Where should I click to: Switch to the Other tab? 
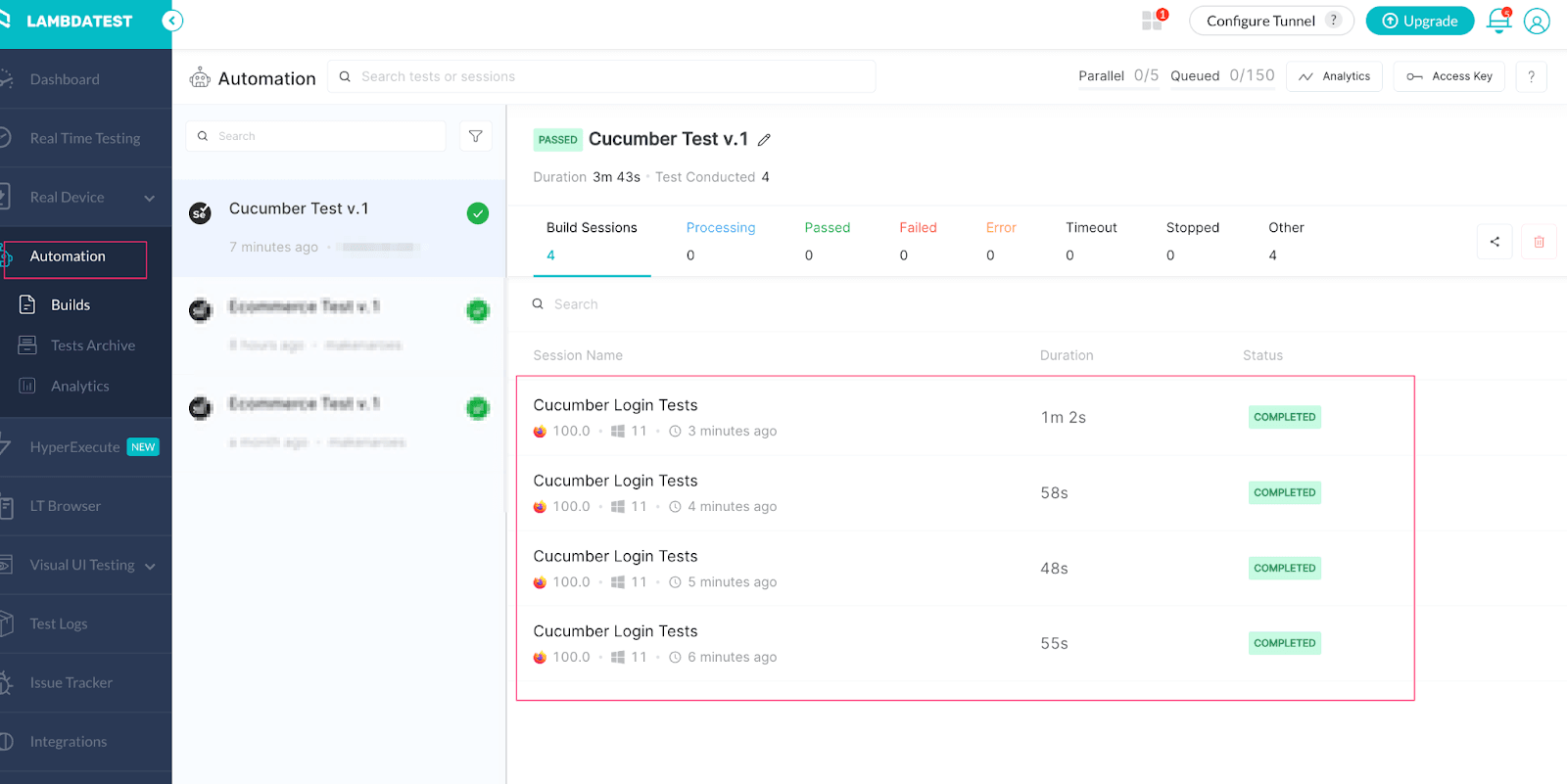tap(1286, 241)
